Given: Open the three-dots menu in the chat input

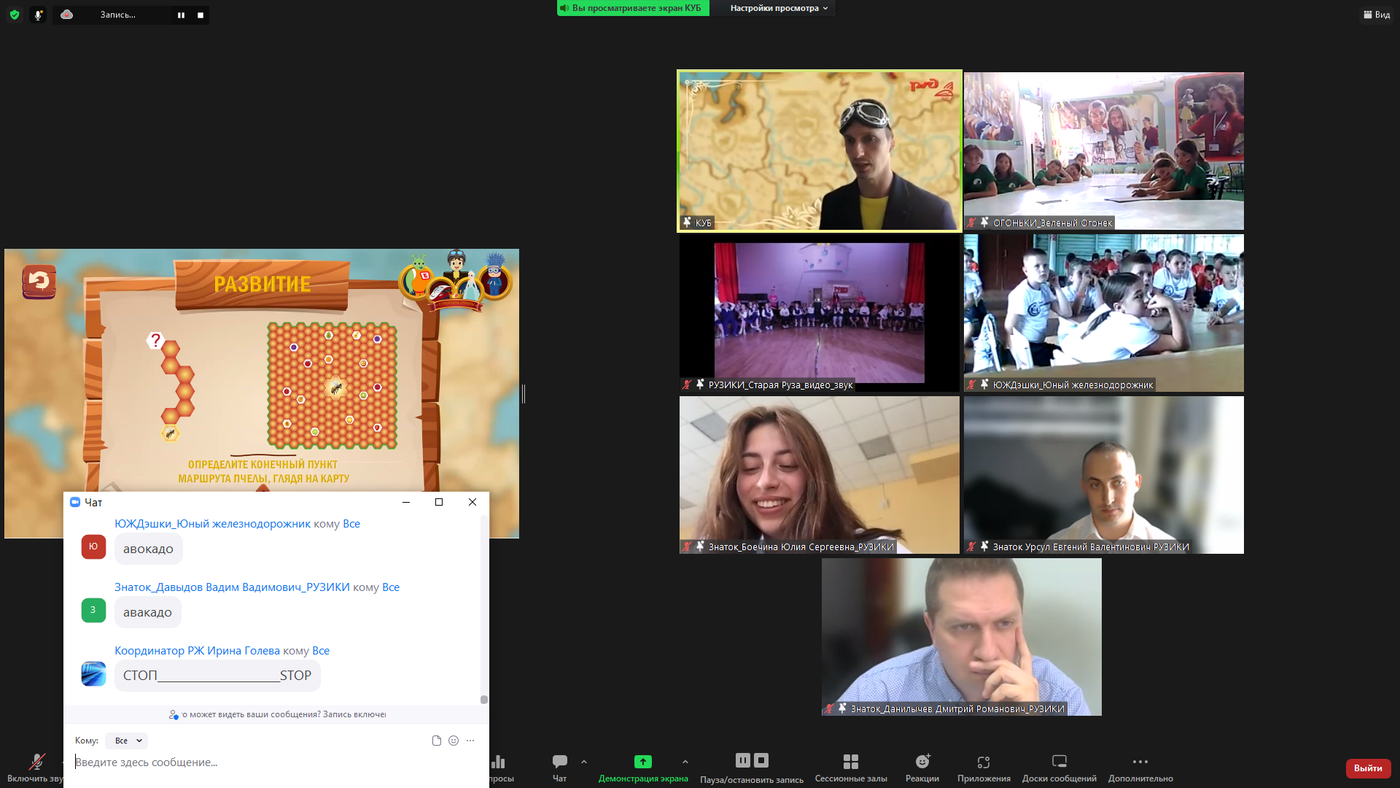Looking at the screenshot, I should coord(470,741).
